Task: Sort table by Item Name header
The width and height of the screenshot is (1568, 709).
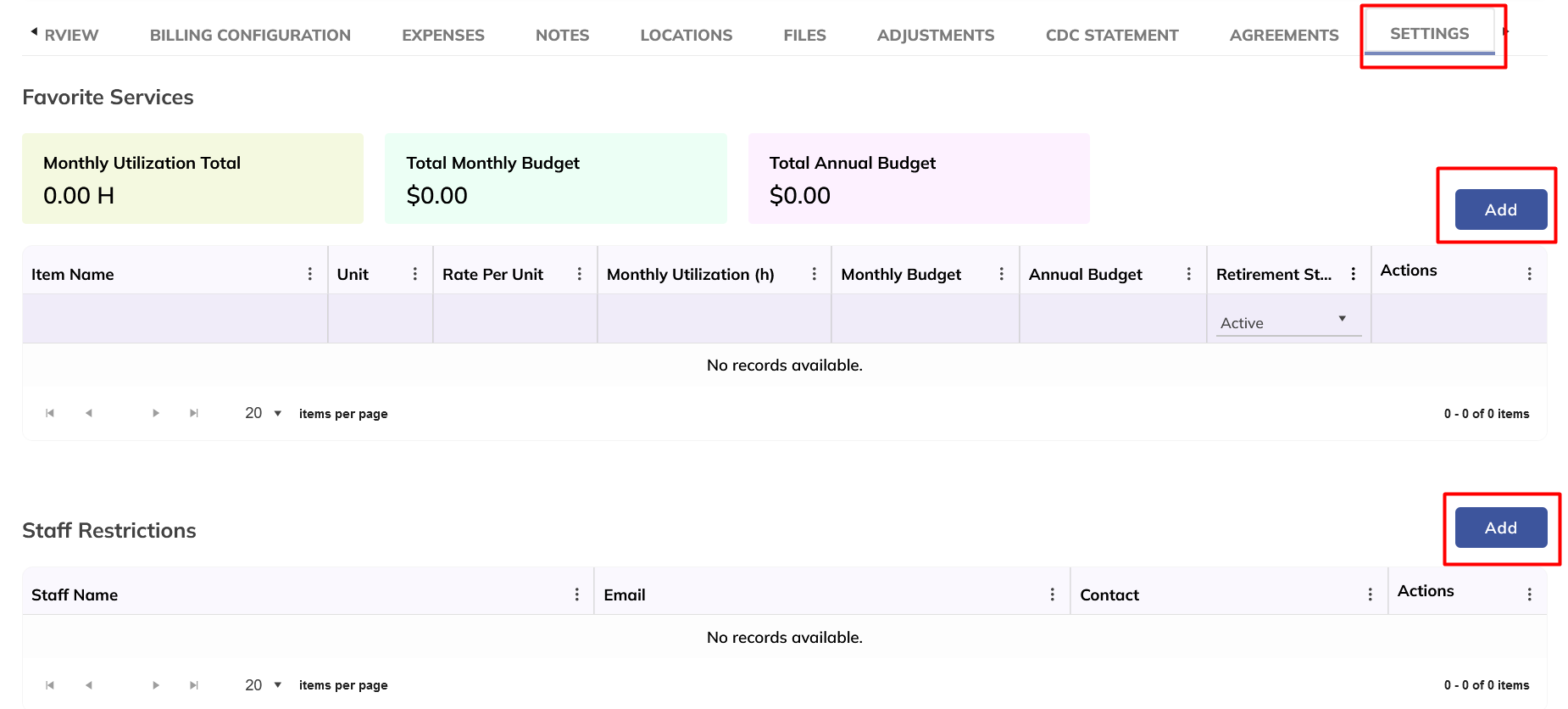Action: click(x=73, y=275)
